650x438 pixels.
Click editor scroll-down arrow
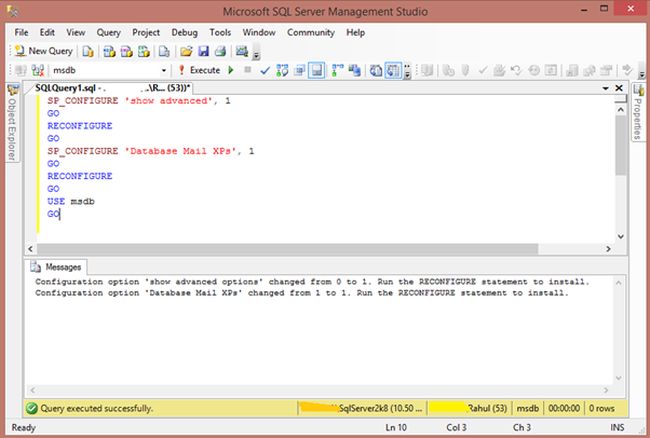pos(621,236)
